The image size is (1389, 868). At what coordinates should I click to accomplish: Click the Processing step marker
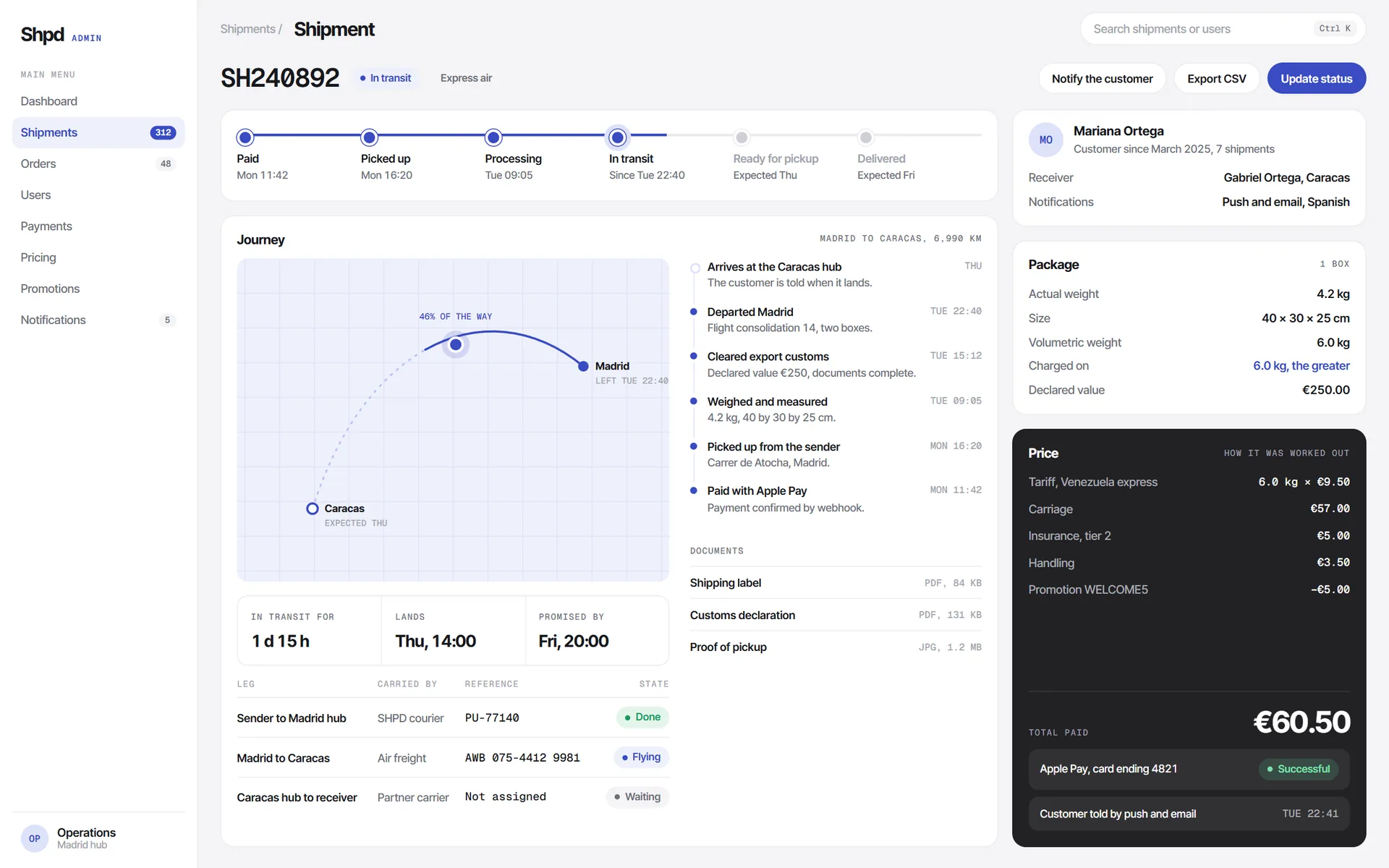pos(493,137)
